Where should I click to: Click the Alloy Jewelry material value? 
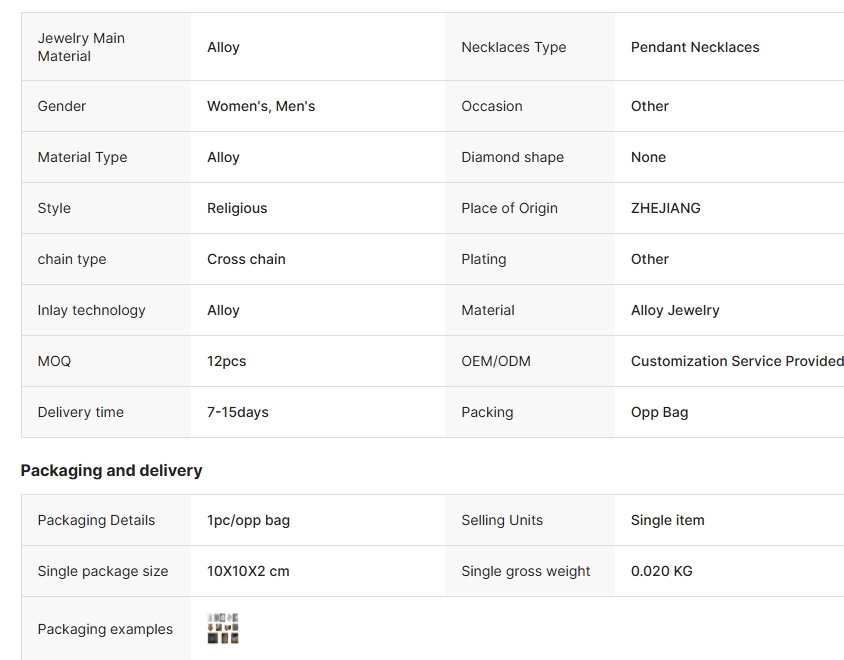[675, 310]
